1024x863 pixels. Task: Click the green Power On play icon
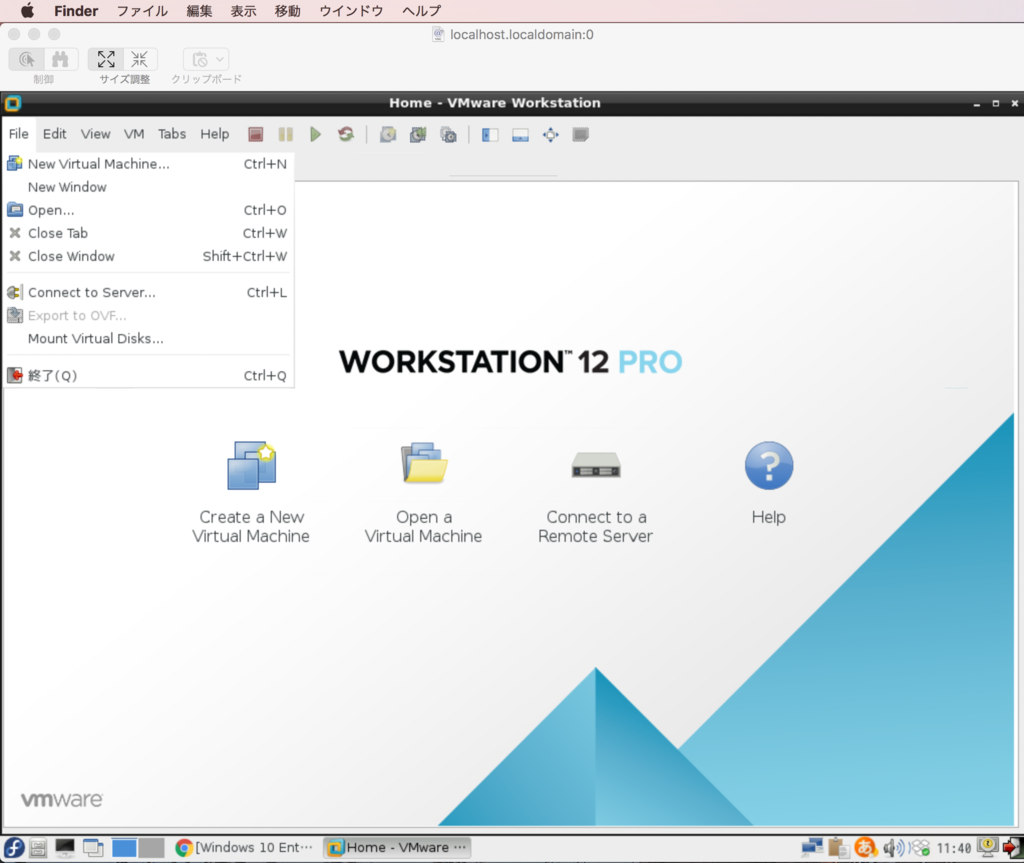point(315,135)
